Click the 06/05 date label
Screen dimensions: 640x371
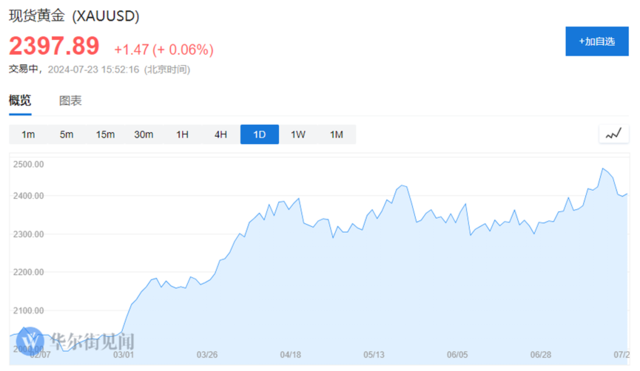point(457,355)
